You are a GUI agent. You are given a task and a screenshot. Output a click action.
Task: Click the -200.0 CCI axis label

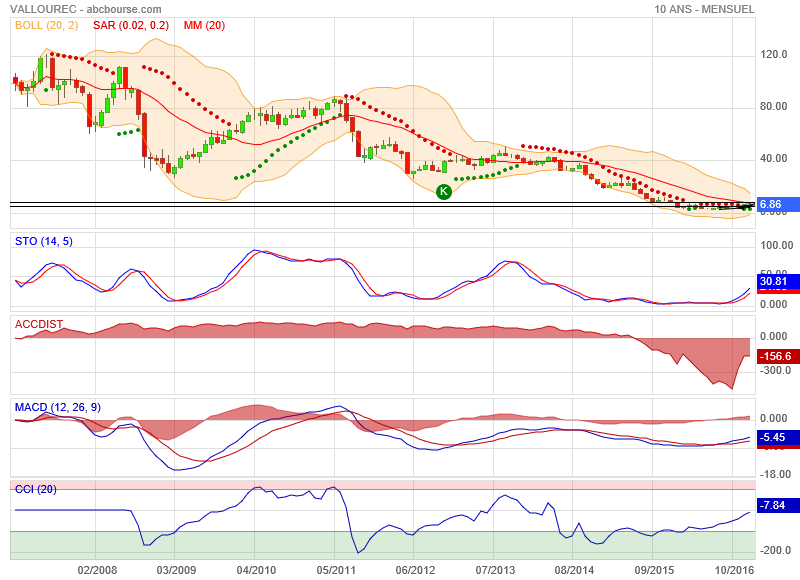click(x=776, y=550)
